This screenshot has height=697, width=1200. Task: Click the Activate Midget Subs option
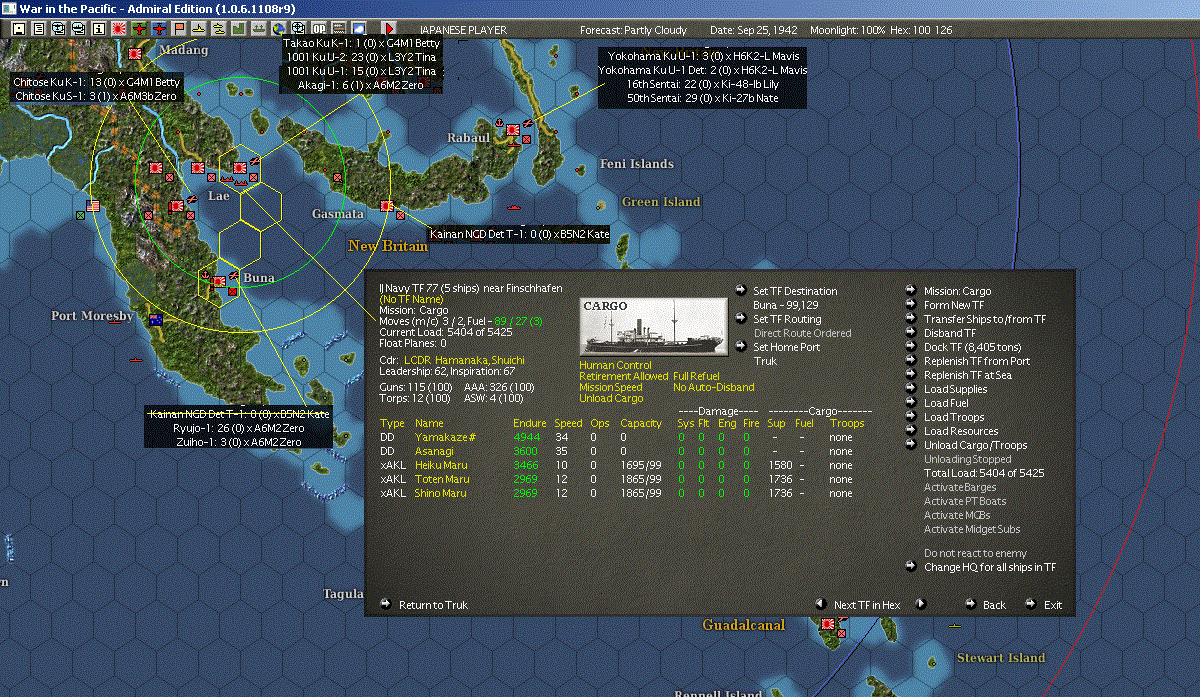(x=972, y=529)
